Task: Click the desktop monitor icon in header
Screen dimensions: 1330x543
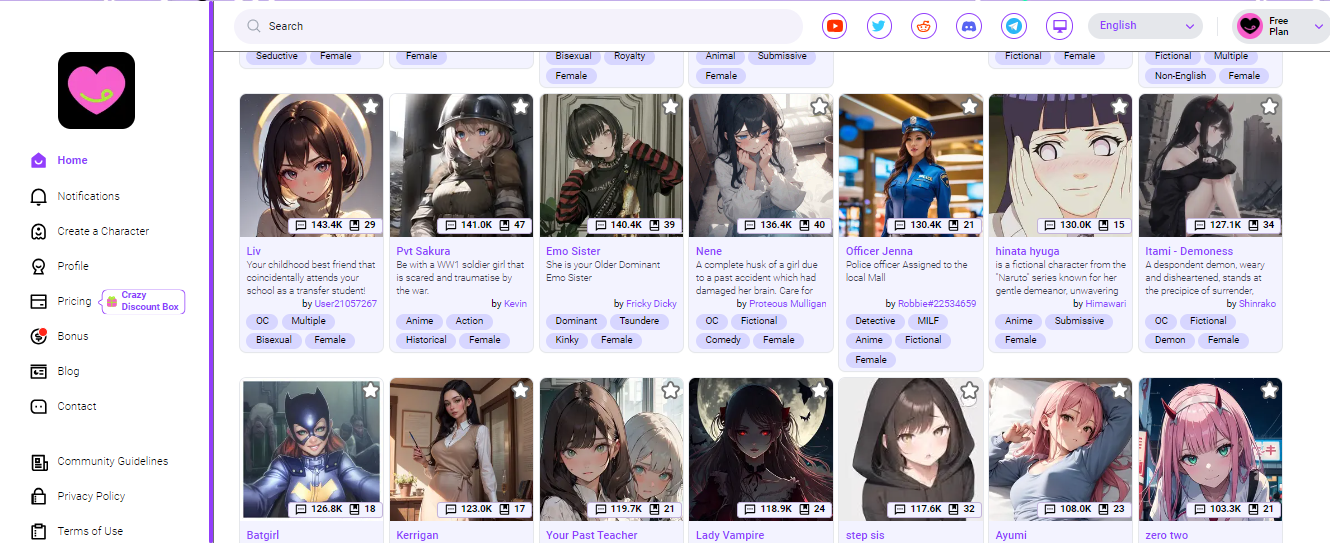Action: [1059, 26]
